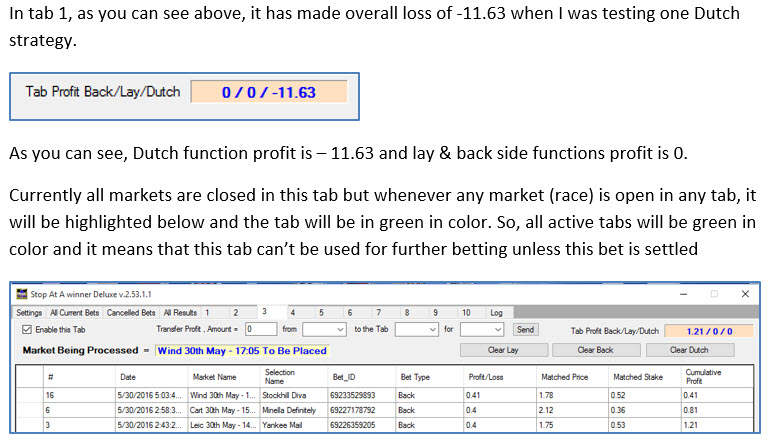Open the 'for' dropdown selector

[x=488, y=329]
